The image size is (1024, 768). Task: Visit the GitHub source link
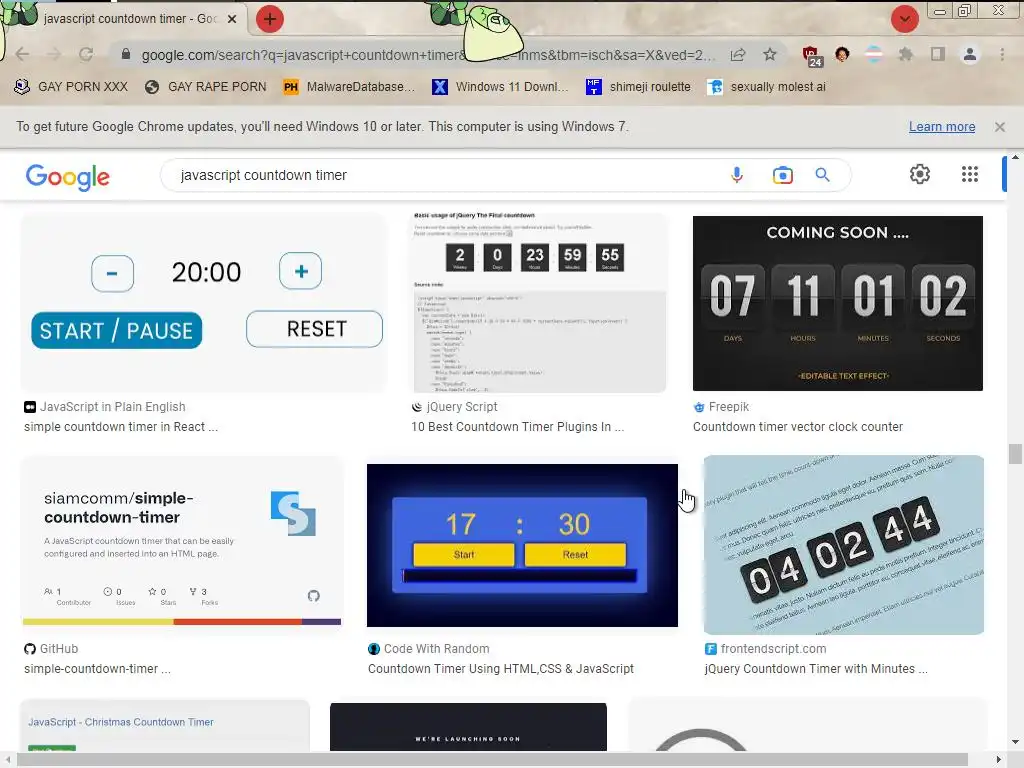pyautogui.click(x=51, y=648)
